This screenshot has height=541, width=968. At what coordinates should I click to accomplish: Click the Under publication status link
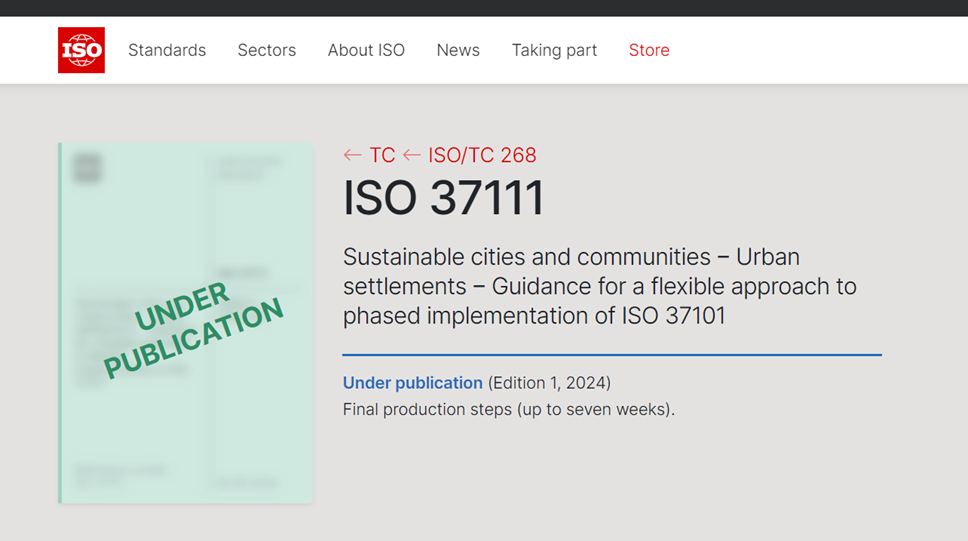(412, 383)
